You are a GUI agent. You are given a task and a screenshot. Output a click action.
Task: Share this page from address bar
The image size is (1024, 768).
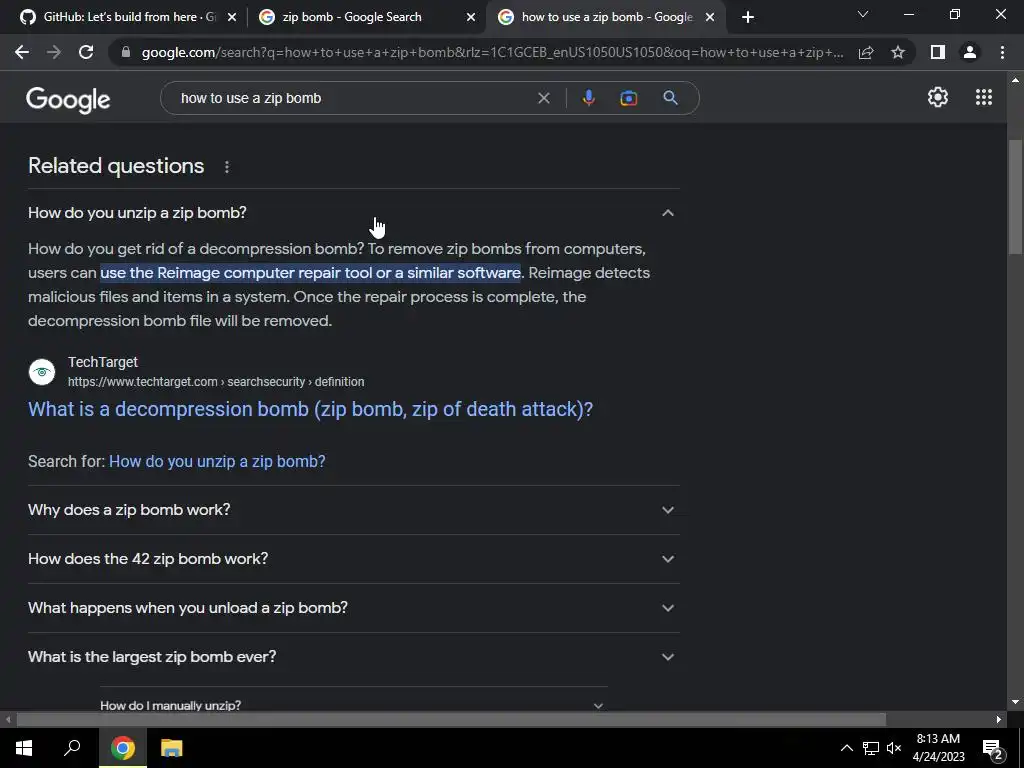coord(866,52)
